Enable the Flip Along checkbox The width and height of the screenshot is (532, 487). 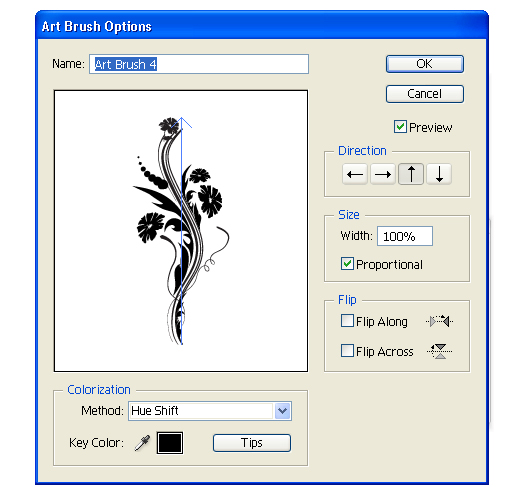point(347,321)
